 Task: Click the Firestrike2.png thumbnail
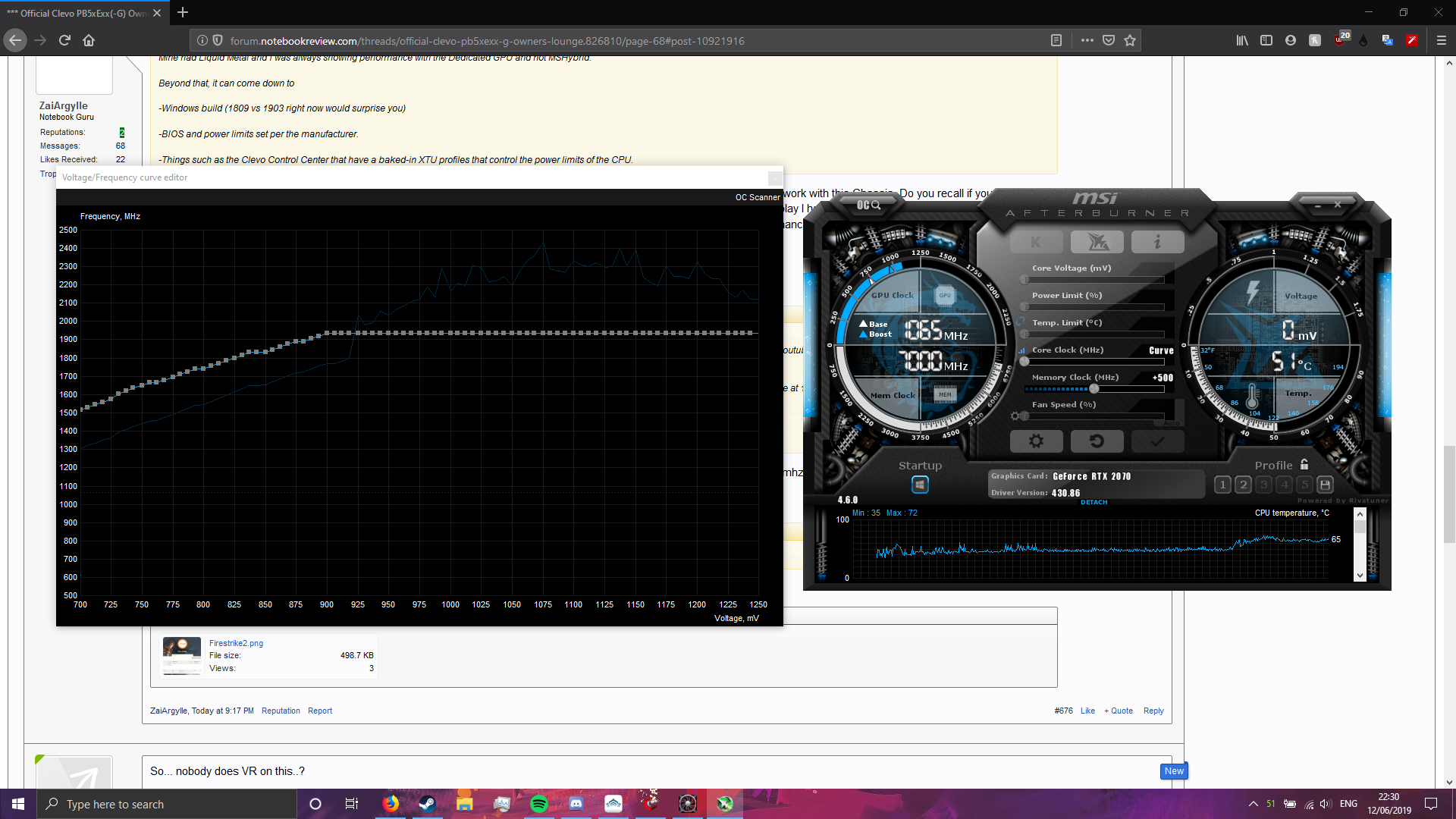(x=182, y=656)
